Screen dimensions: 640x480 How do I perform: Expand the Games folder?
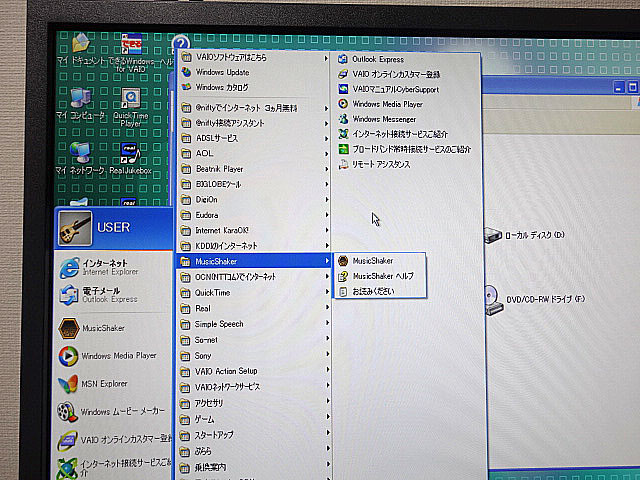(253, 419)
